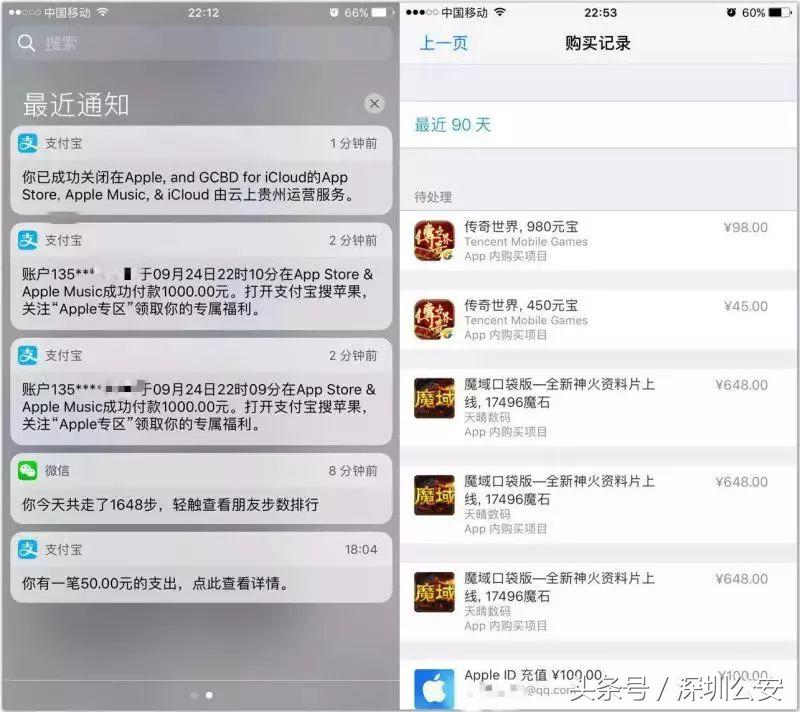This screenshot has width=800, height=712.
Task: Tap the 传奇世界 450元宝 game icon
Action: (x=434, y=320)
